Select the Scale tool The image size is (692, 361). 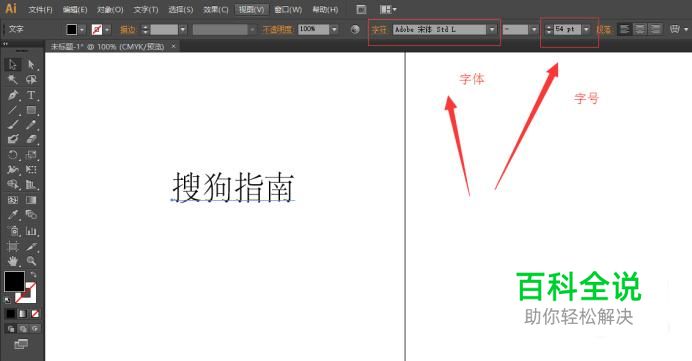[31, 154]
